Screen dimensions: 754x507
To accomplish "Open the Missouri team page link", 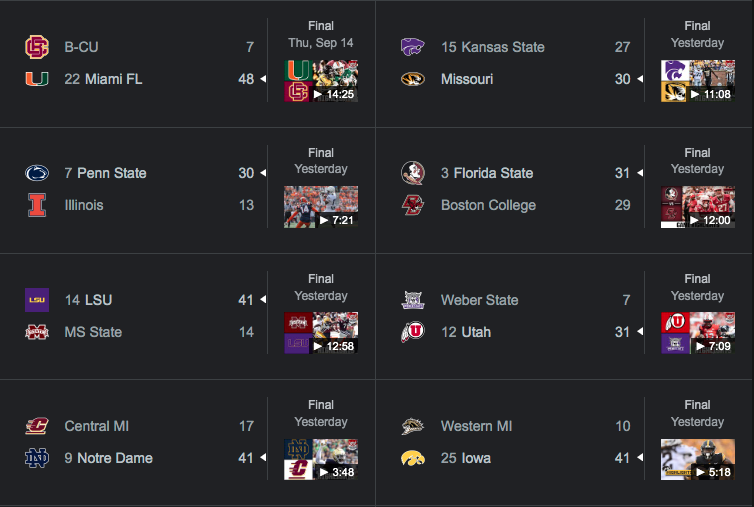I will point(466,79).
